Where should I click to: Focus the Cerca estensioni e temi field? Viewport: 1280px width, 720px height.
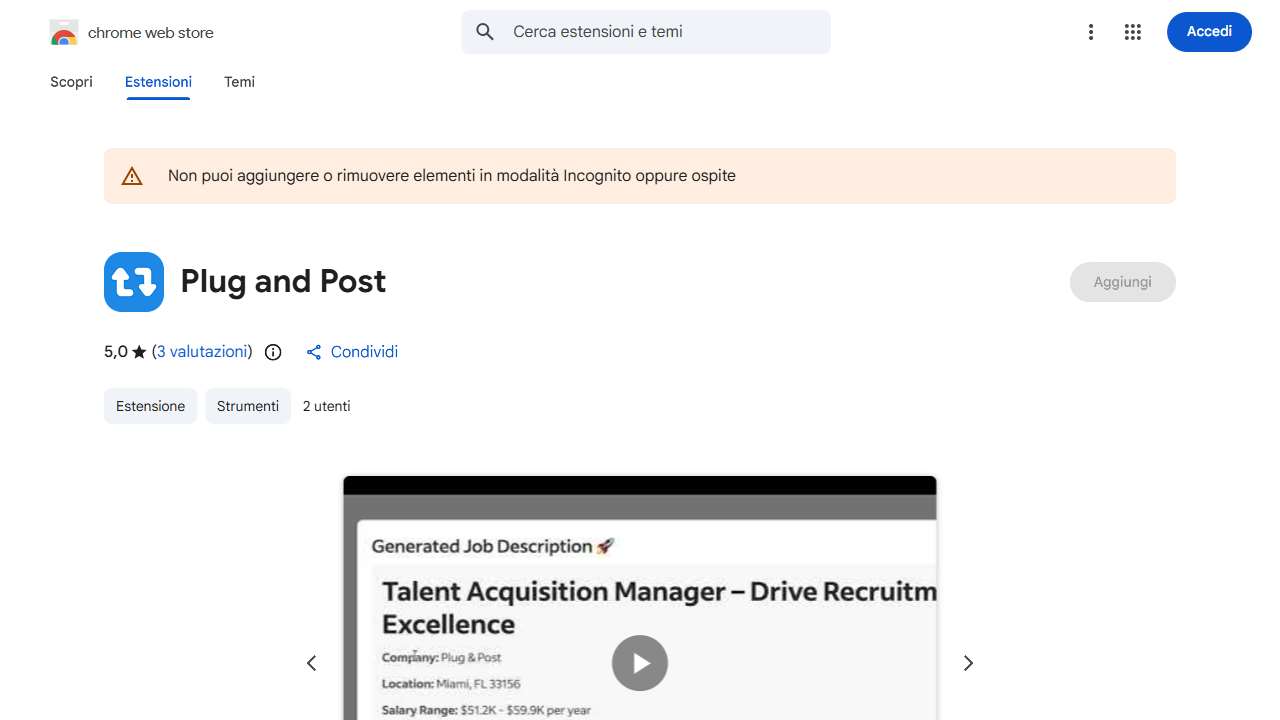(660, 32)
